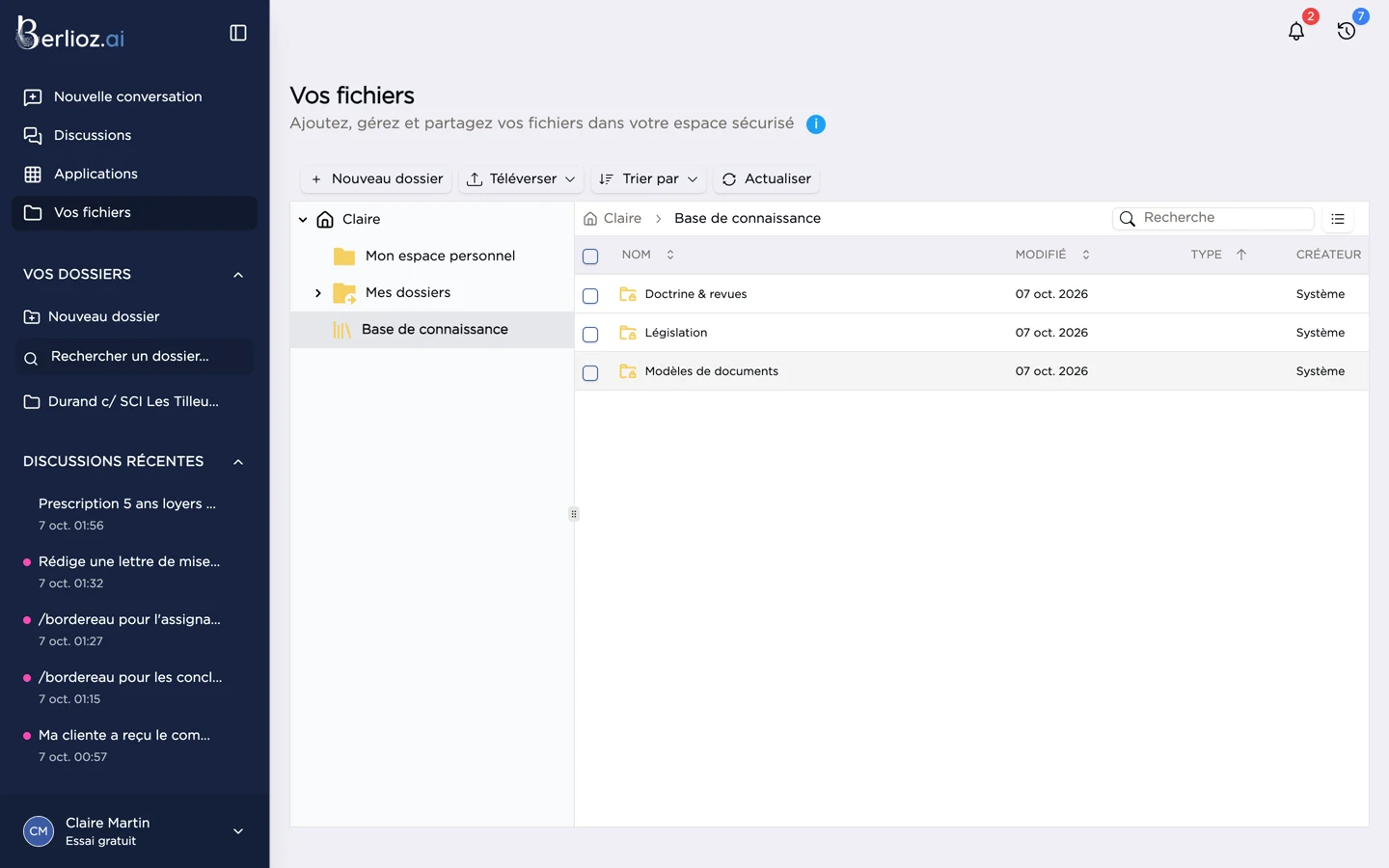
Task: Click Rechercher un dossier field
Action: [x=134, y=357]
